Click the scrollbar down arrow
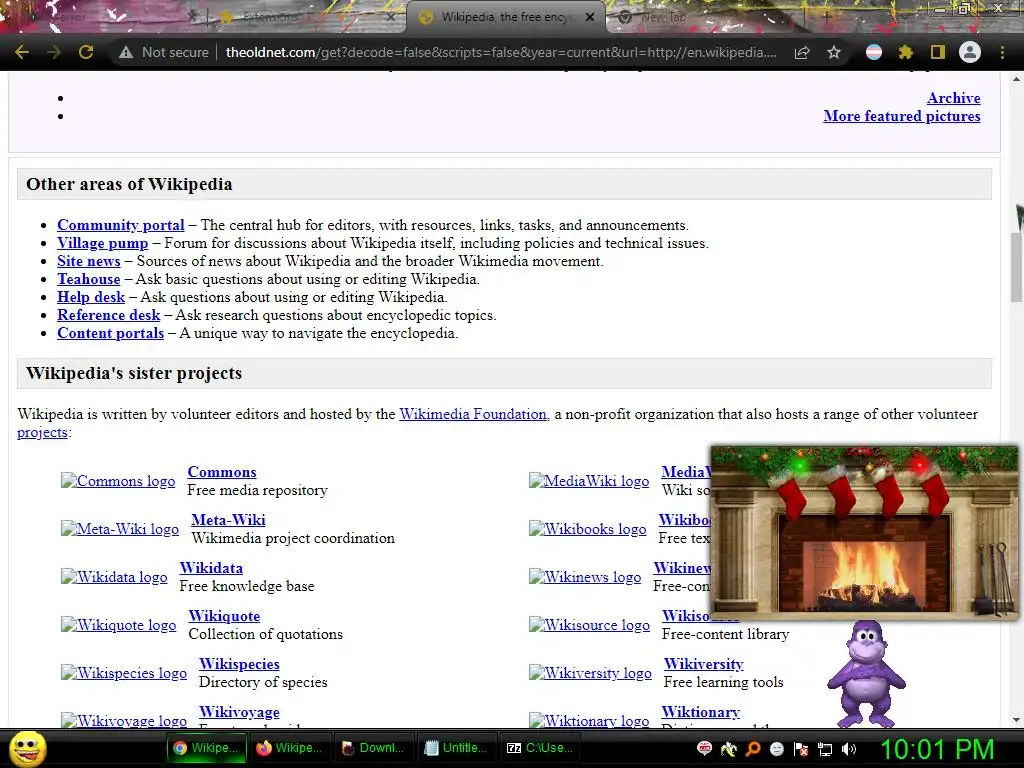Viewport: 1024px width, 768px height. tap(1016, 720)
